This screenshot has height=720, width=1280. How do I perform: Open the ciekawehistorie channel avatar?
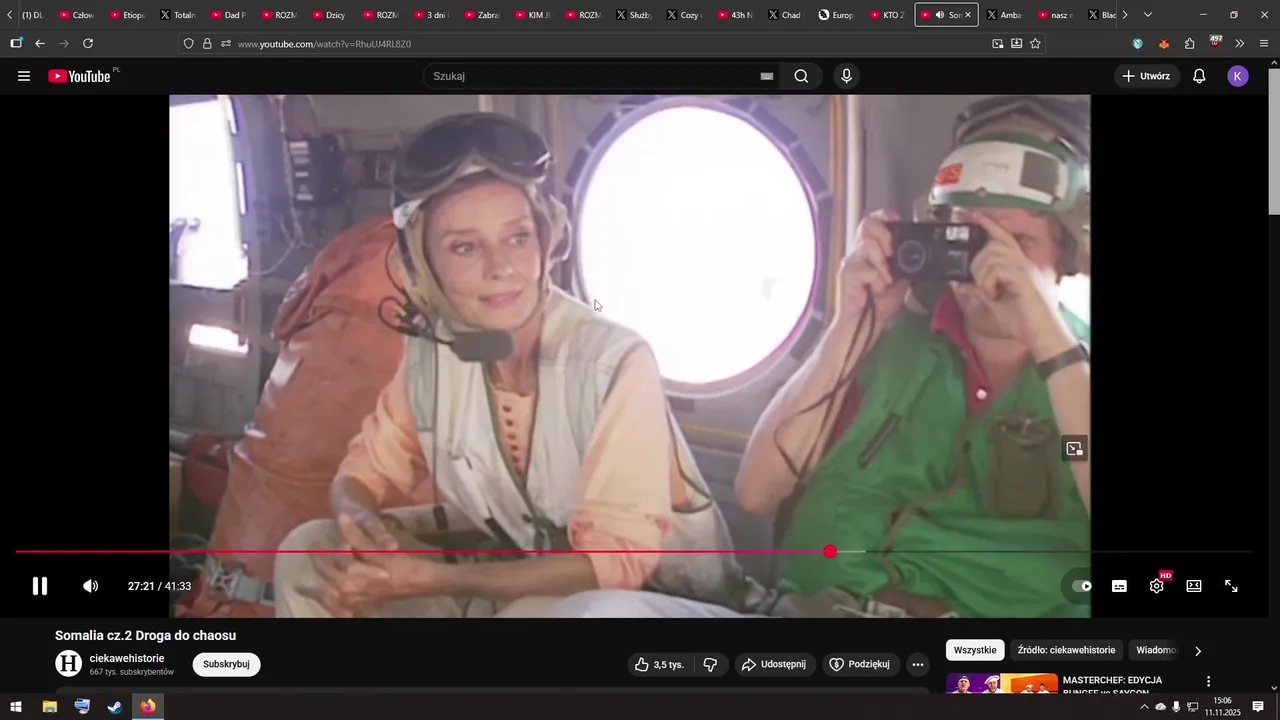[x=68, y=663]
